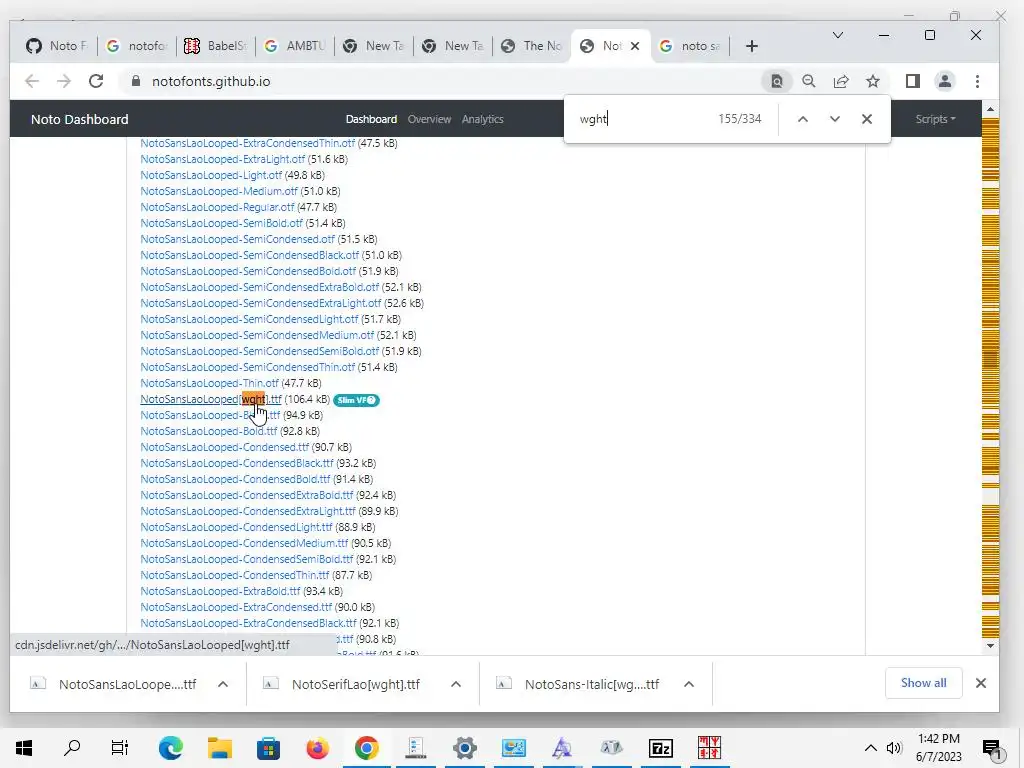Download NotoSansLaoLooped-Thin.otf
The width and height of the screenshot is (1024, 768).
pyautogui.click(x=209, y=383)
